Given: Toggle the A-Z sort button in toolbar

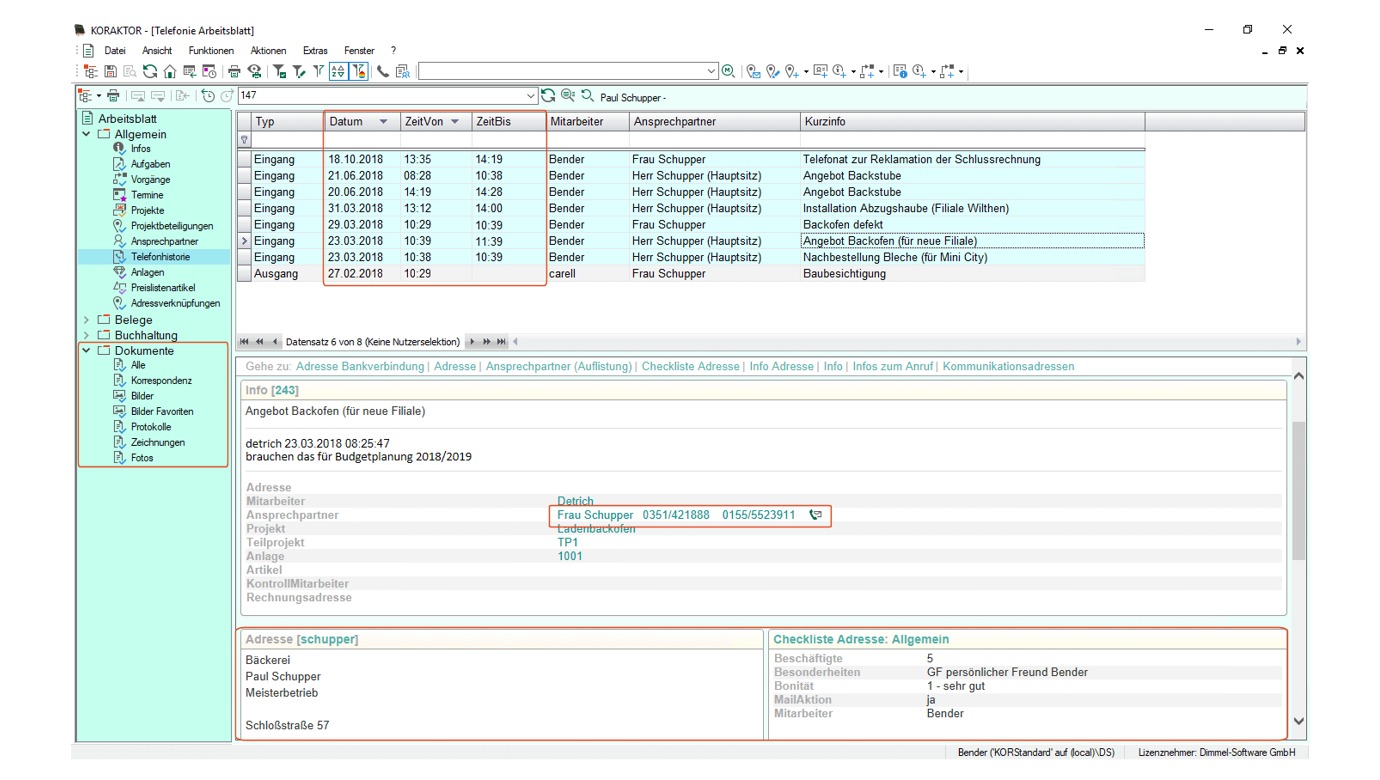Looking at the screenshot, I should (x=338, y=72).
